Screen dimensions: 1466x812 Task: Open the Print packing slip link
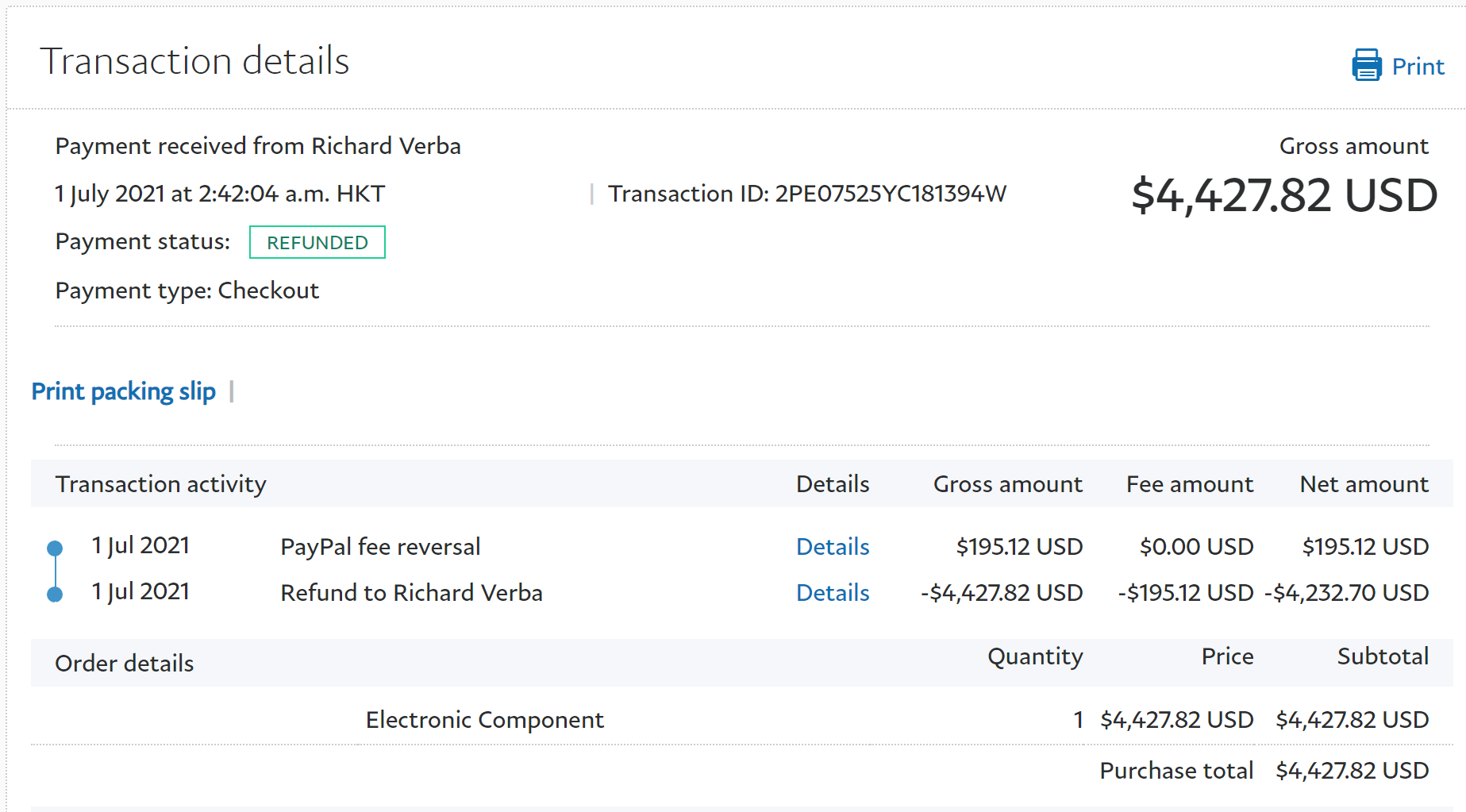click(x=123, y=391)
